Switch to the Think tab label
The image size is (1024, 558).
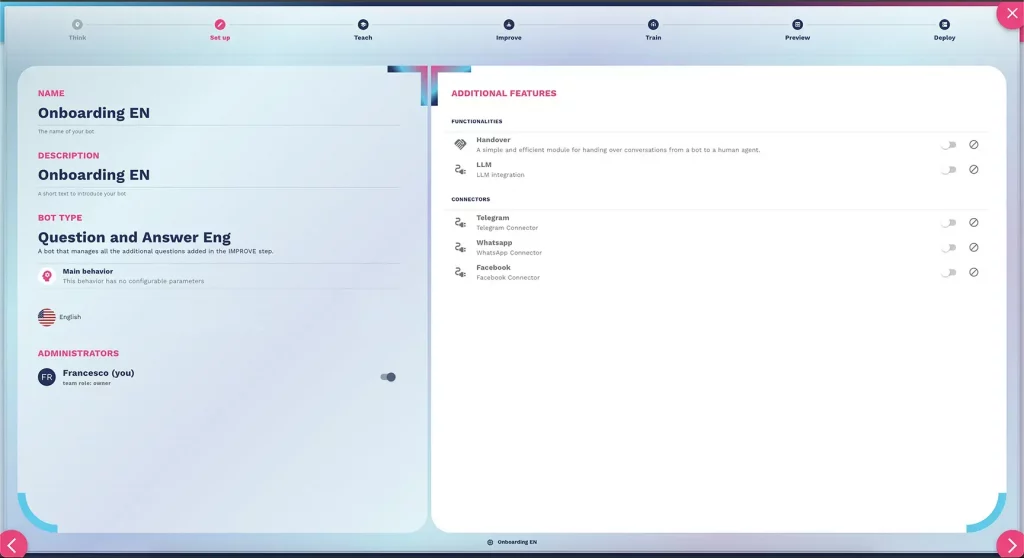click(77, 38)
